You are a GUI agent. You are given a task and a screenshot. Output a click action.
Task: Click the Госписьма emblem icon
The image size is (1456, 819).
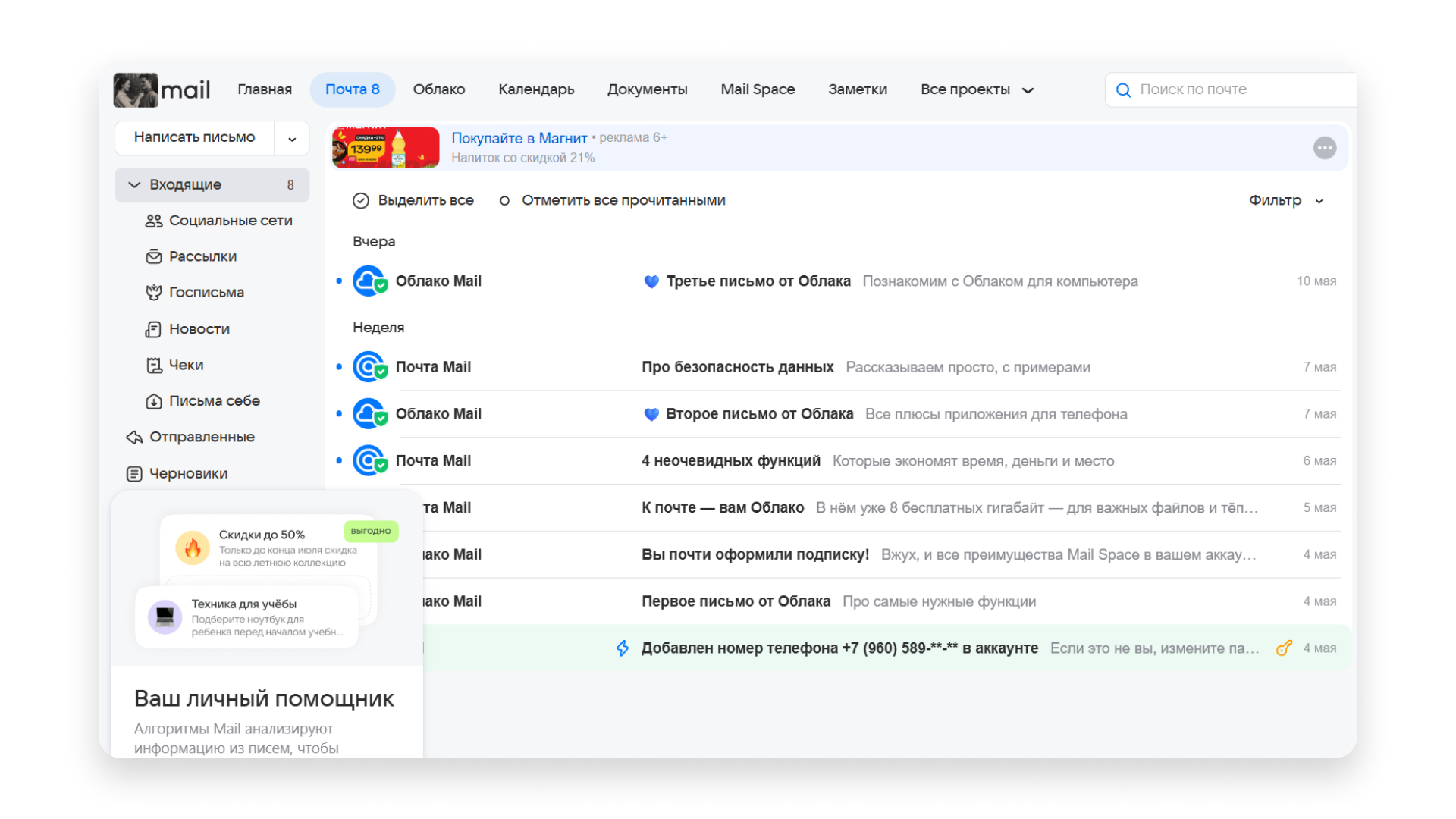(x=154, y=292)
